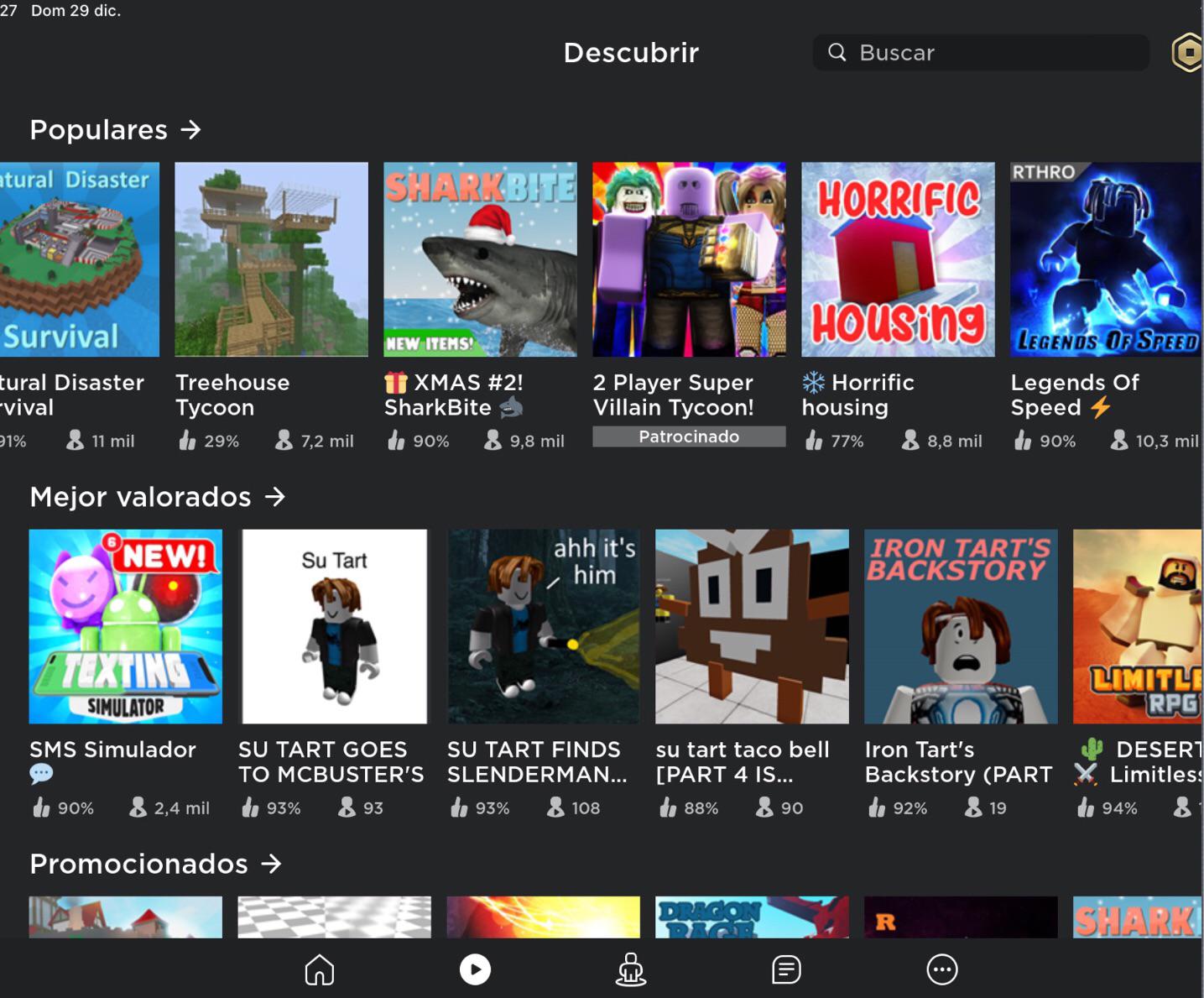Tap the search magnifier icon
Screen dimensions: 1204x998
[837, 53]
